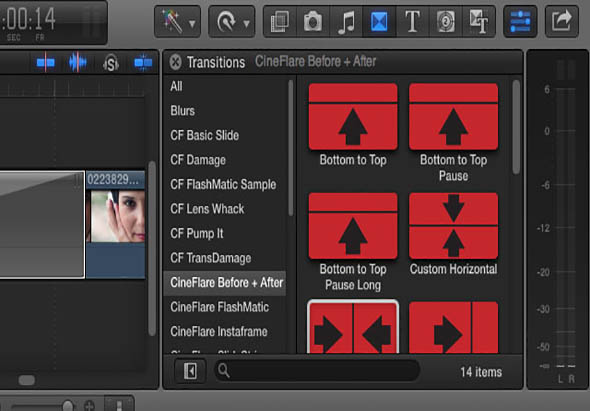Choose the Bottom to Top transition

tap(353, 117)
